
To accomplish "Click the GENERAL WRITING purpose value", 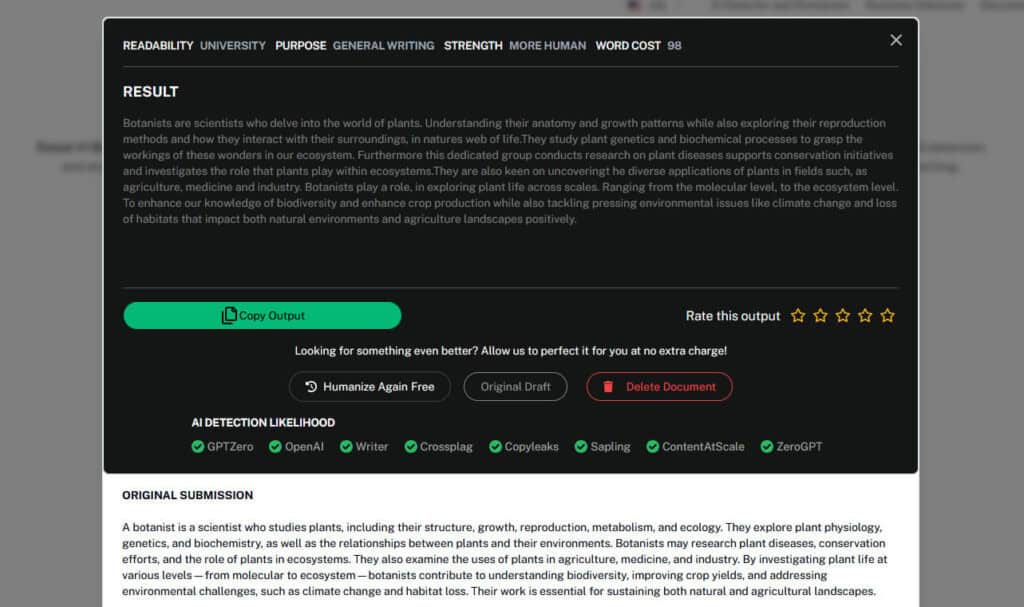I will click(x=383, y=46).
